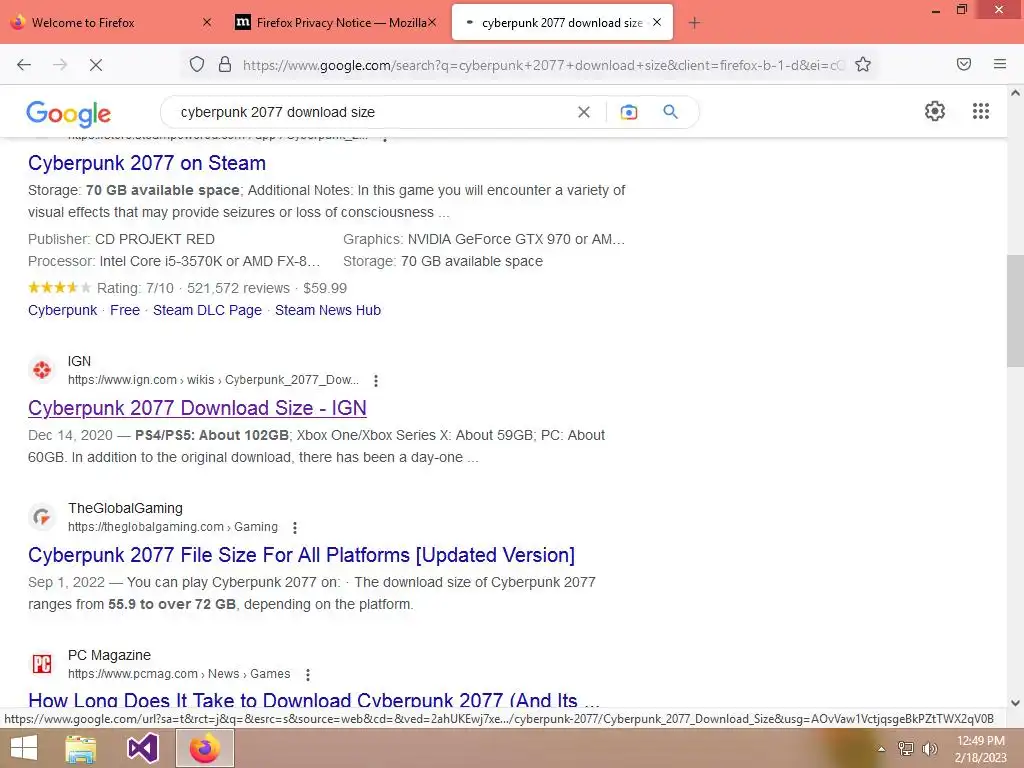Viewport: 1024px width, 768px height.
Task: Click the forward navigation arrow
Action: point(60,65)
